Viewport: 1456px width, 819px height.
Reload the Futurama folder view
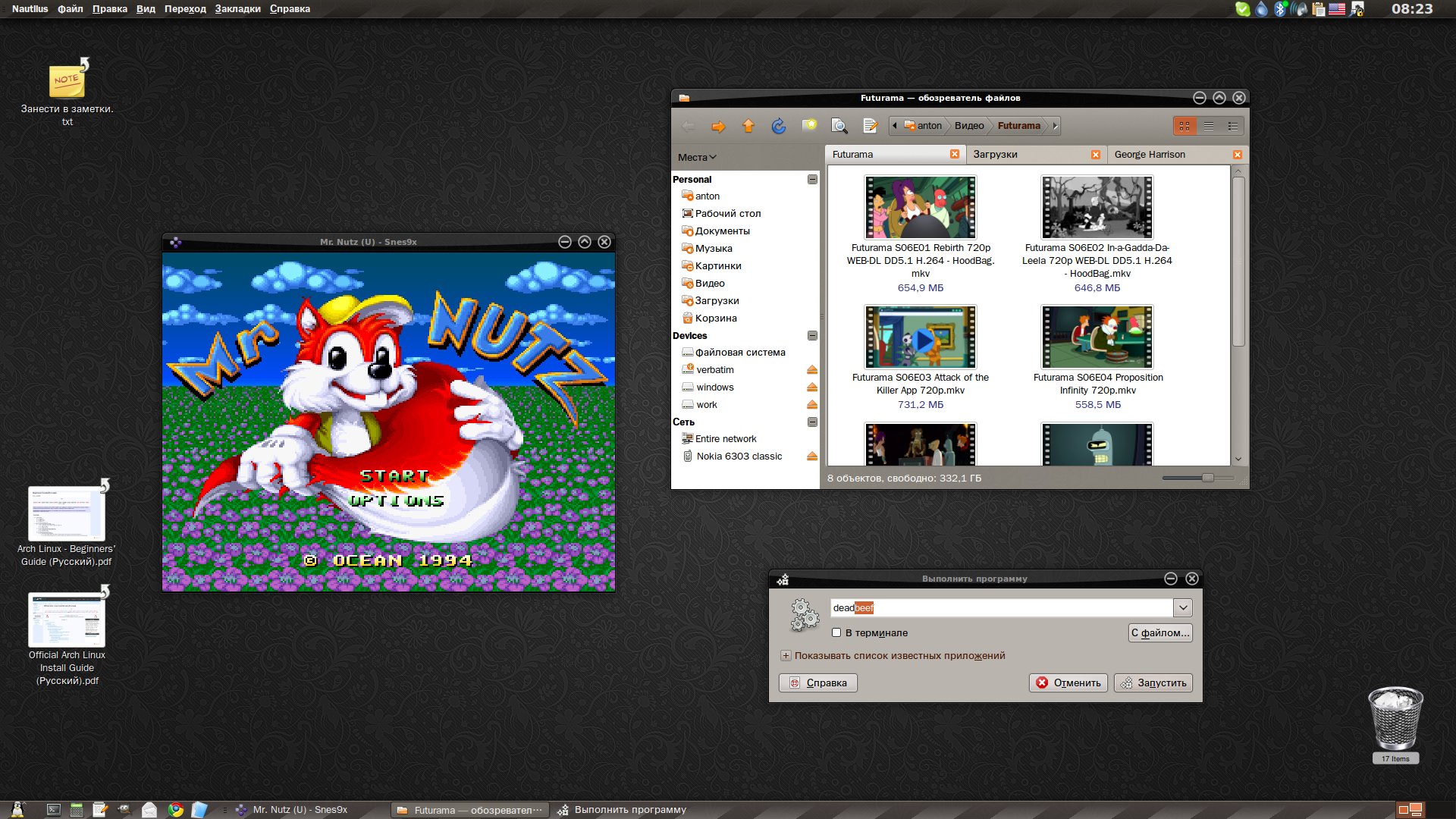(778, 126)
